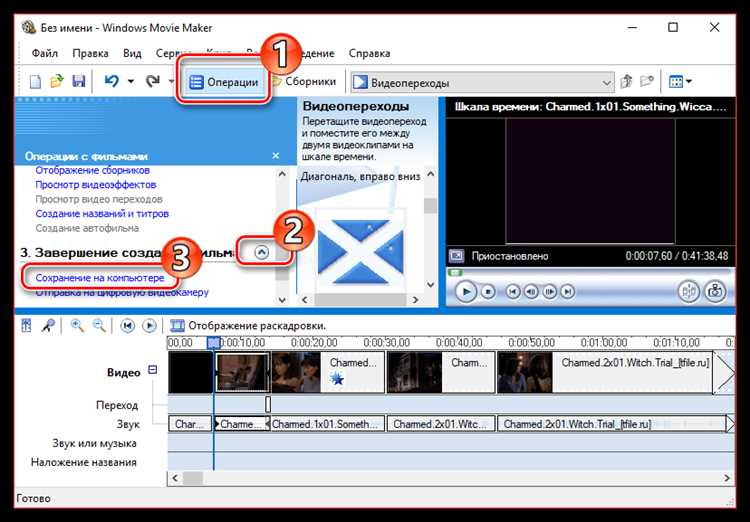Toggle the Сборники collections button
This screenshot has height=522, width=750.
pos(305,82)
